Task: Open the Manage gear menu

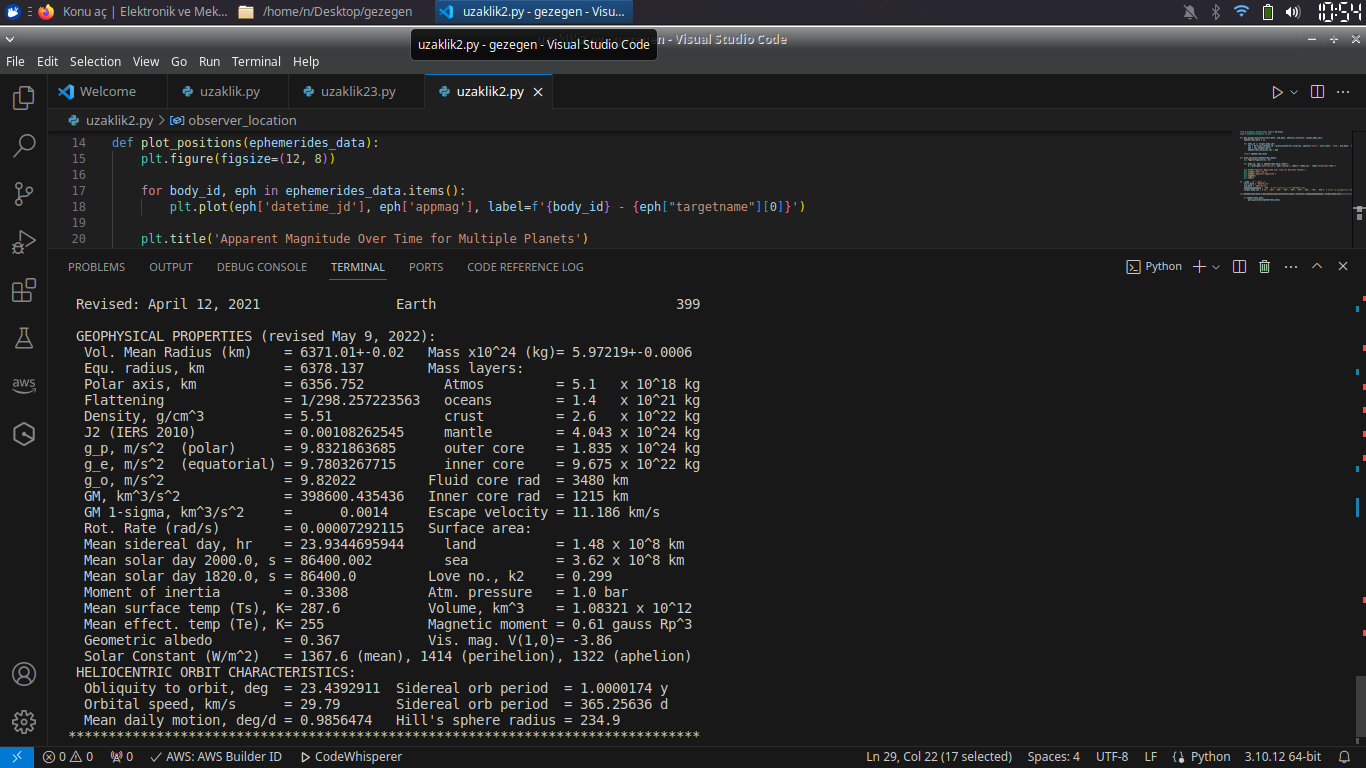Action: 24,722
